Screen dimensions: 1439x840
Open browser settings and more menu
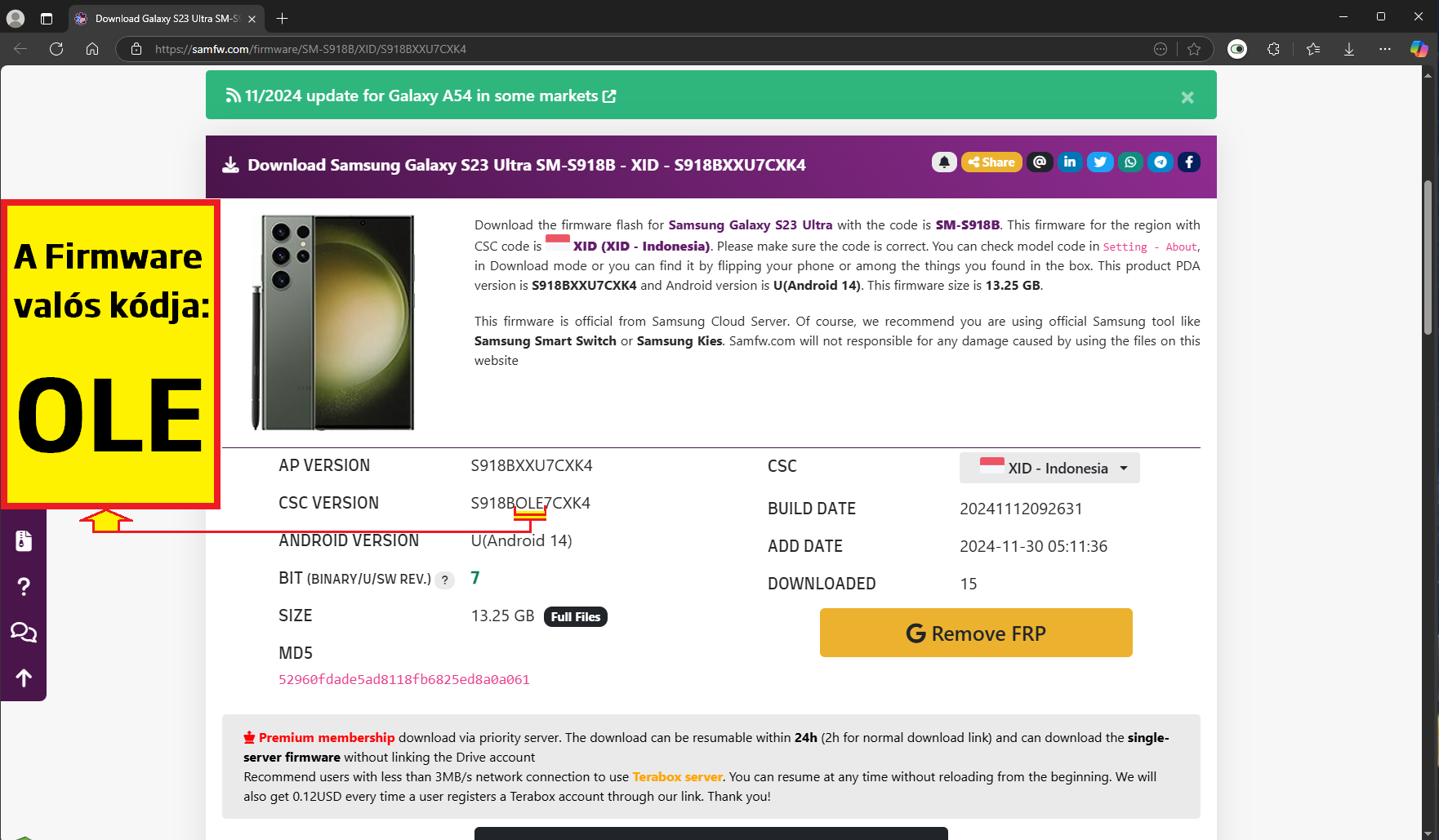1385,49
